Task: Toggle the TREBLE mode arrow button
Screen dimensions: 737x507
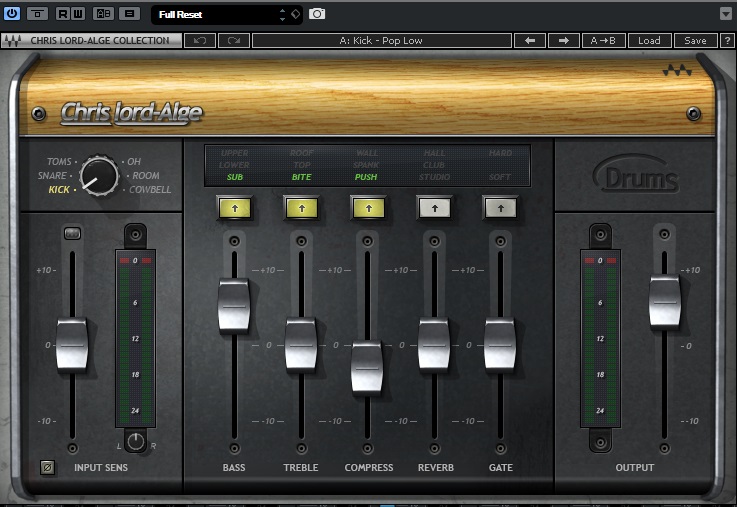Action: pyautogui.click(x=302, y=208)
